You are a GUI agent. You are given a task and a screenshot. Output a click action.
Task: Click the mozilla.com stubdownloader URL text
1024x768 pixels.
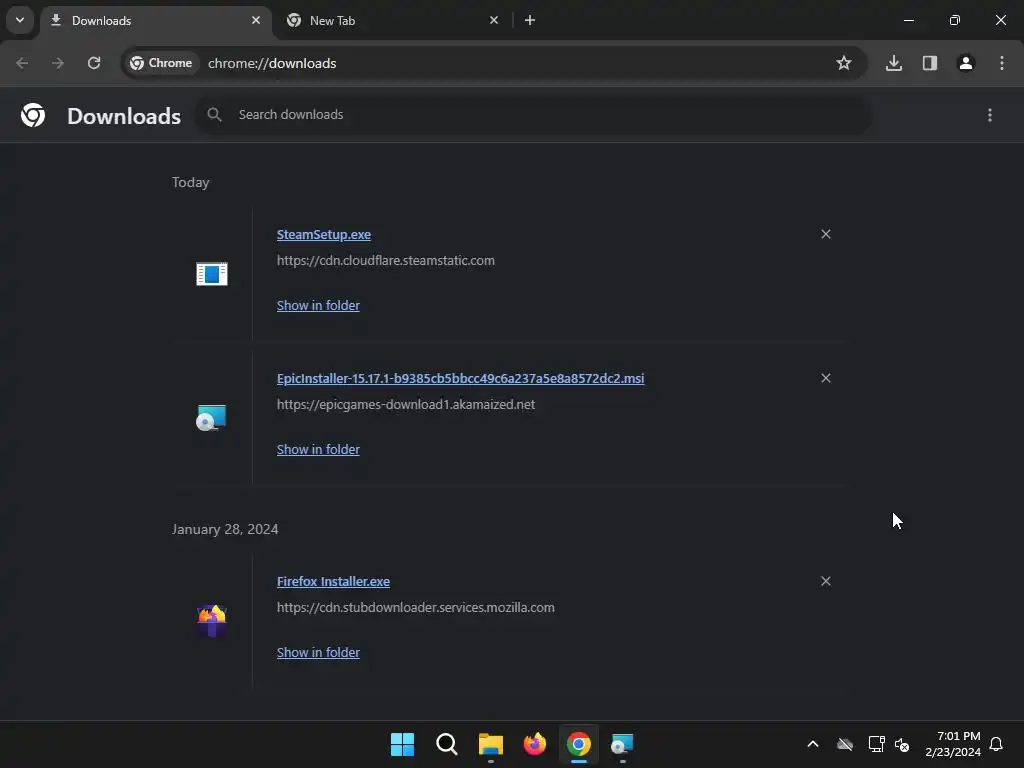416,607
